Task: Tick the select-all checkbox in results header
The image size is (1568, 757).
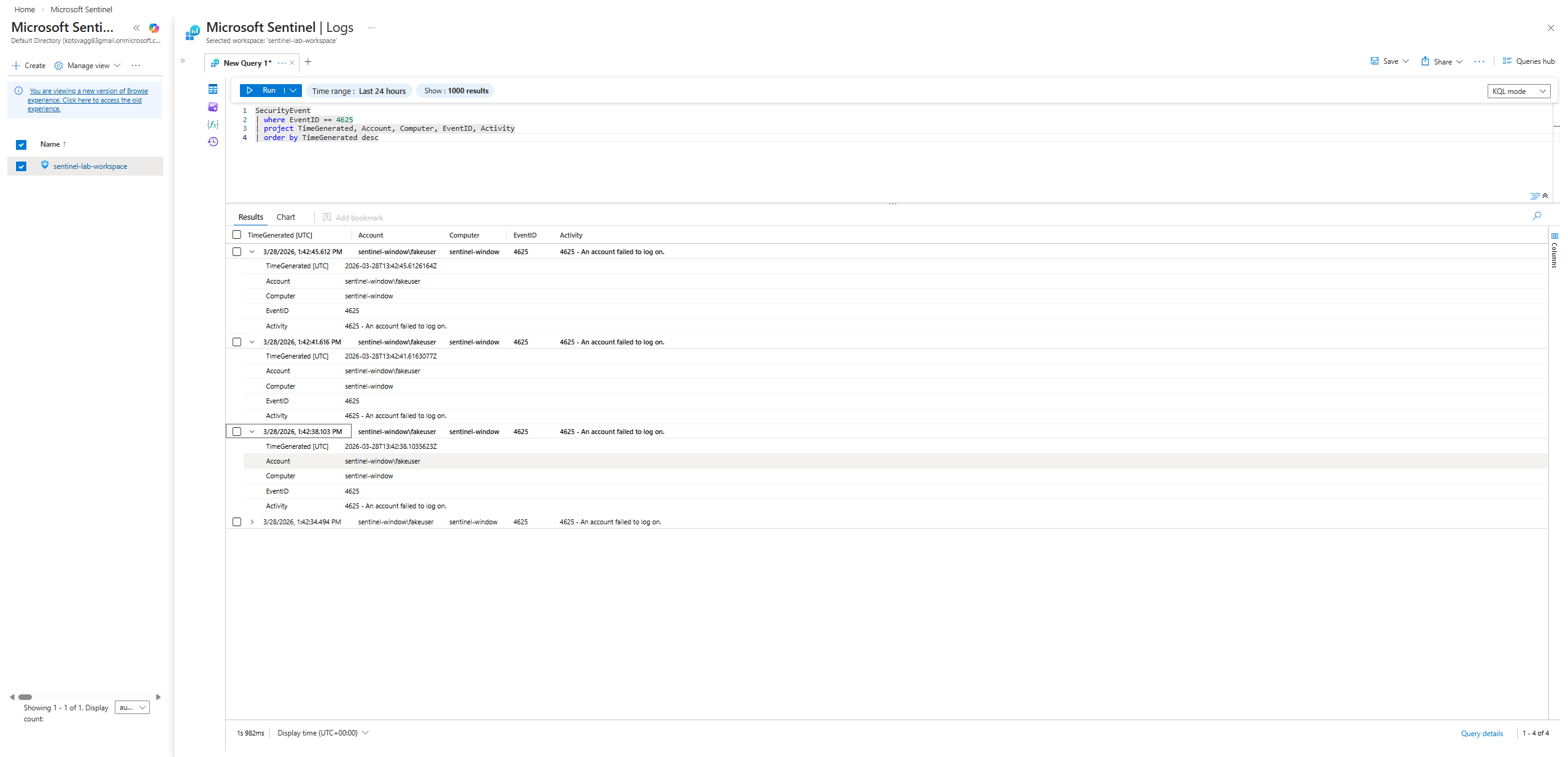Action: pyautogui.click(x=237, y=235)
